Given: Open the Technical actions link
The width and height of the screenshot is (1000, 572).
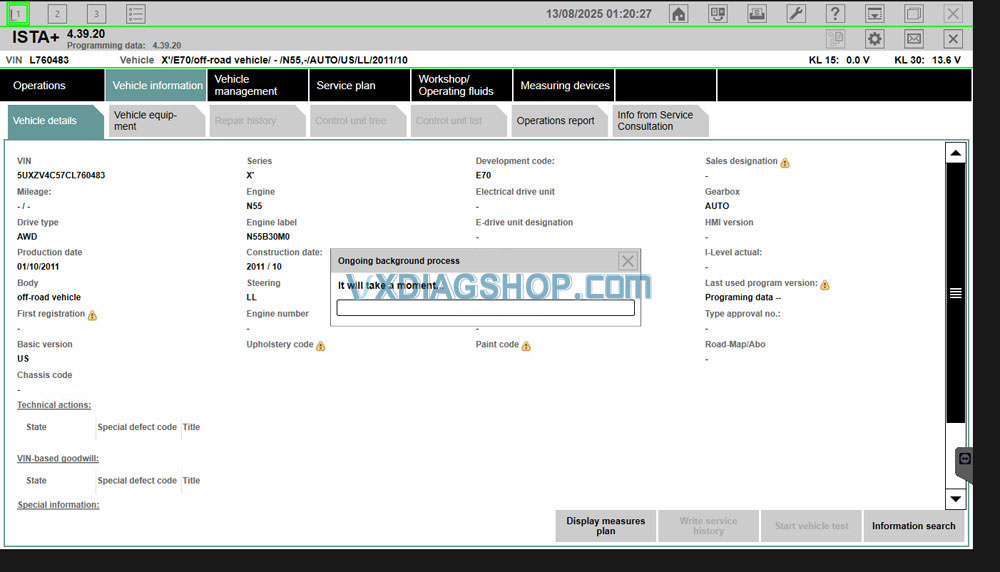Looking at the screenshot, I should click(54, 405).
